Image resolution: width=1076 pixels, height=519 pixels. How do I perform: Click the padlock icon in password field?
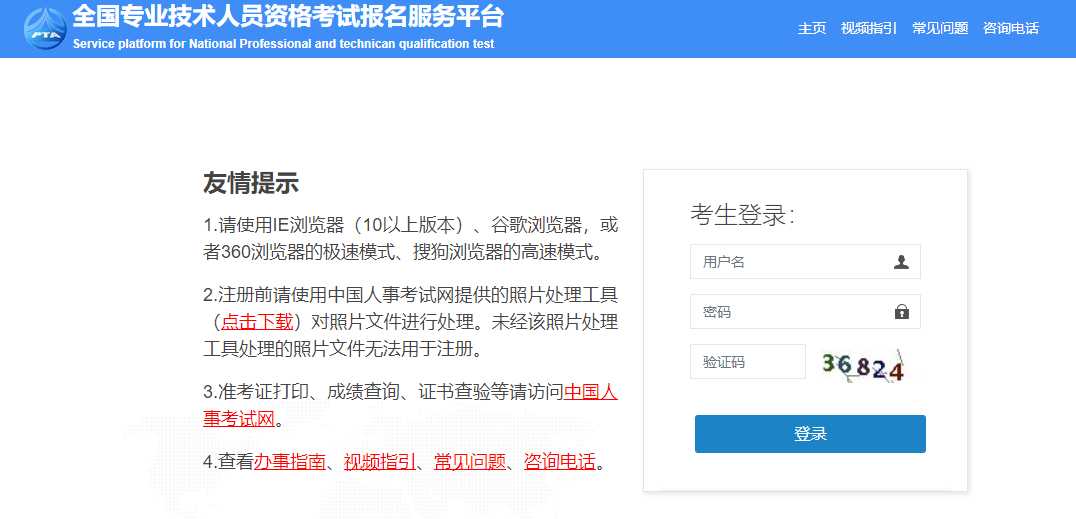tap(901, 312)
